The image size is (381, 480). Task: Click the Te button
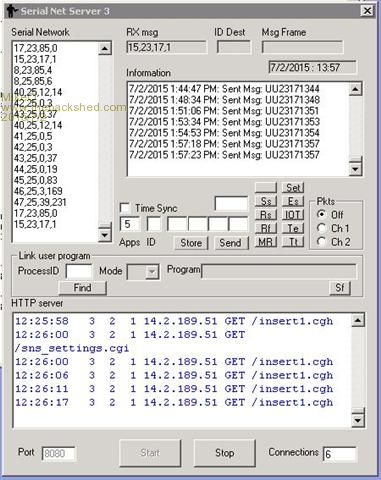point(293,228)
